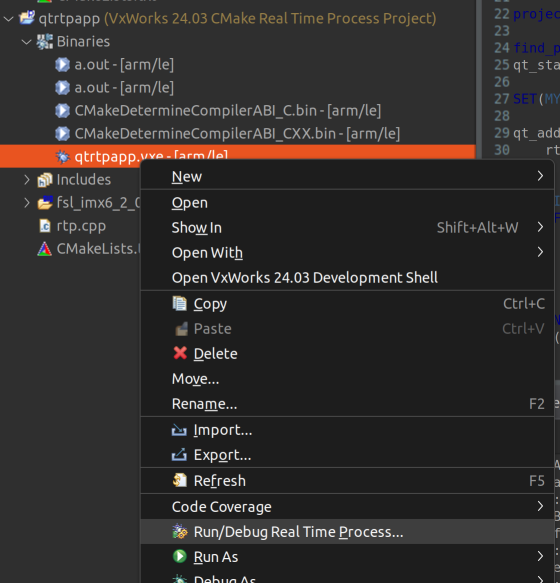The image size is (560, 583).
Task: Click the Code Coverage submenu arrow
Action: (x=540, y=506)
